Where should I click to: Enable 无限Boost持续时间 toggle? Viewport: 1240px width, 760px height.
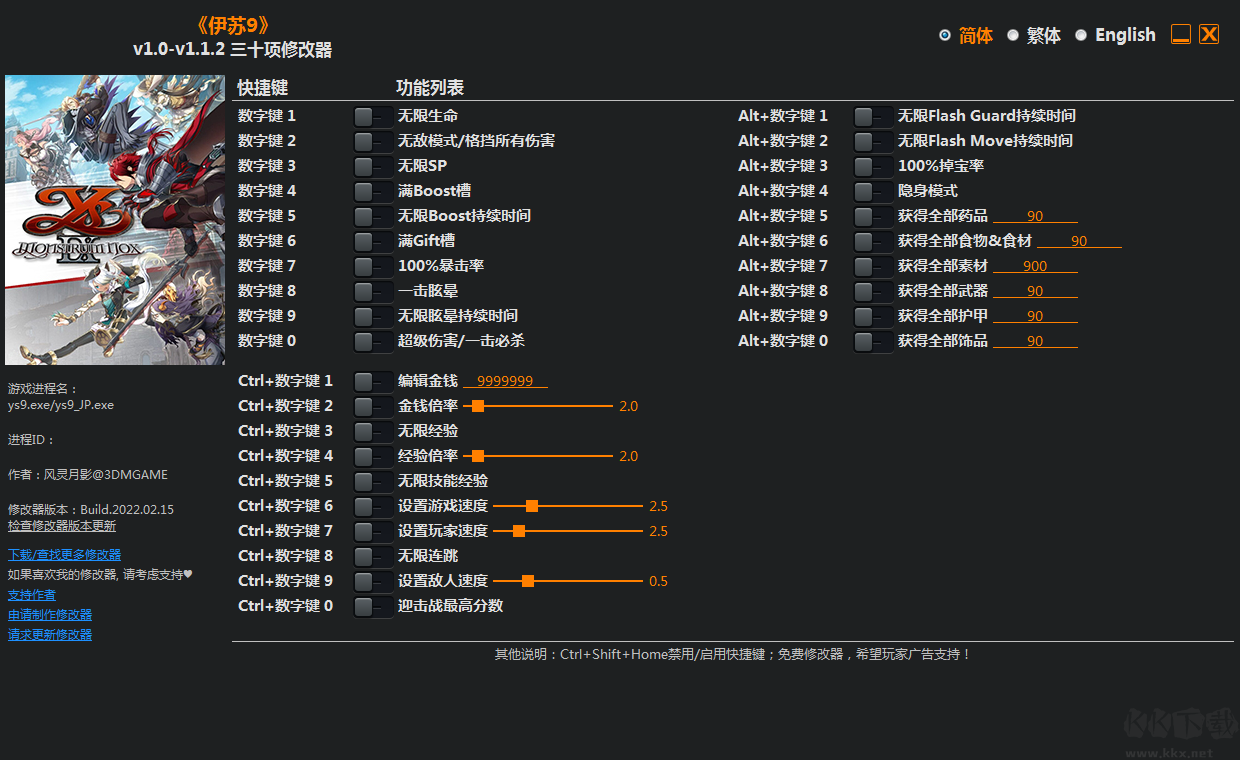point(373,217)
